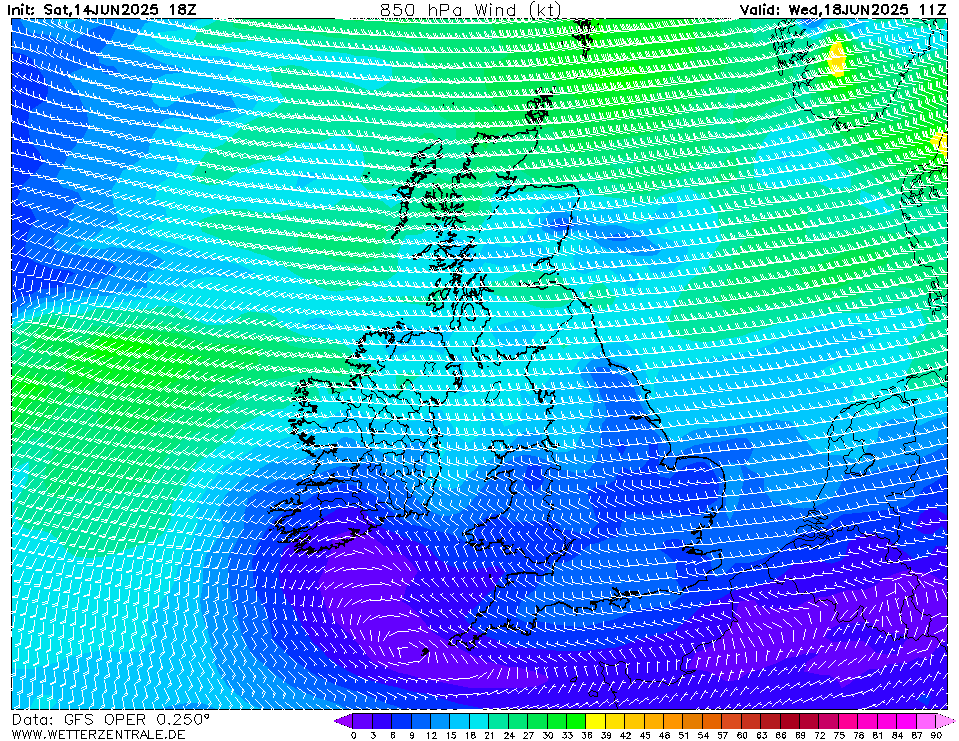Click the yellow wind maximum patch over Norway
Screen dimensions: 959x741
[x=836, y=59]
